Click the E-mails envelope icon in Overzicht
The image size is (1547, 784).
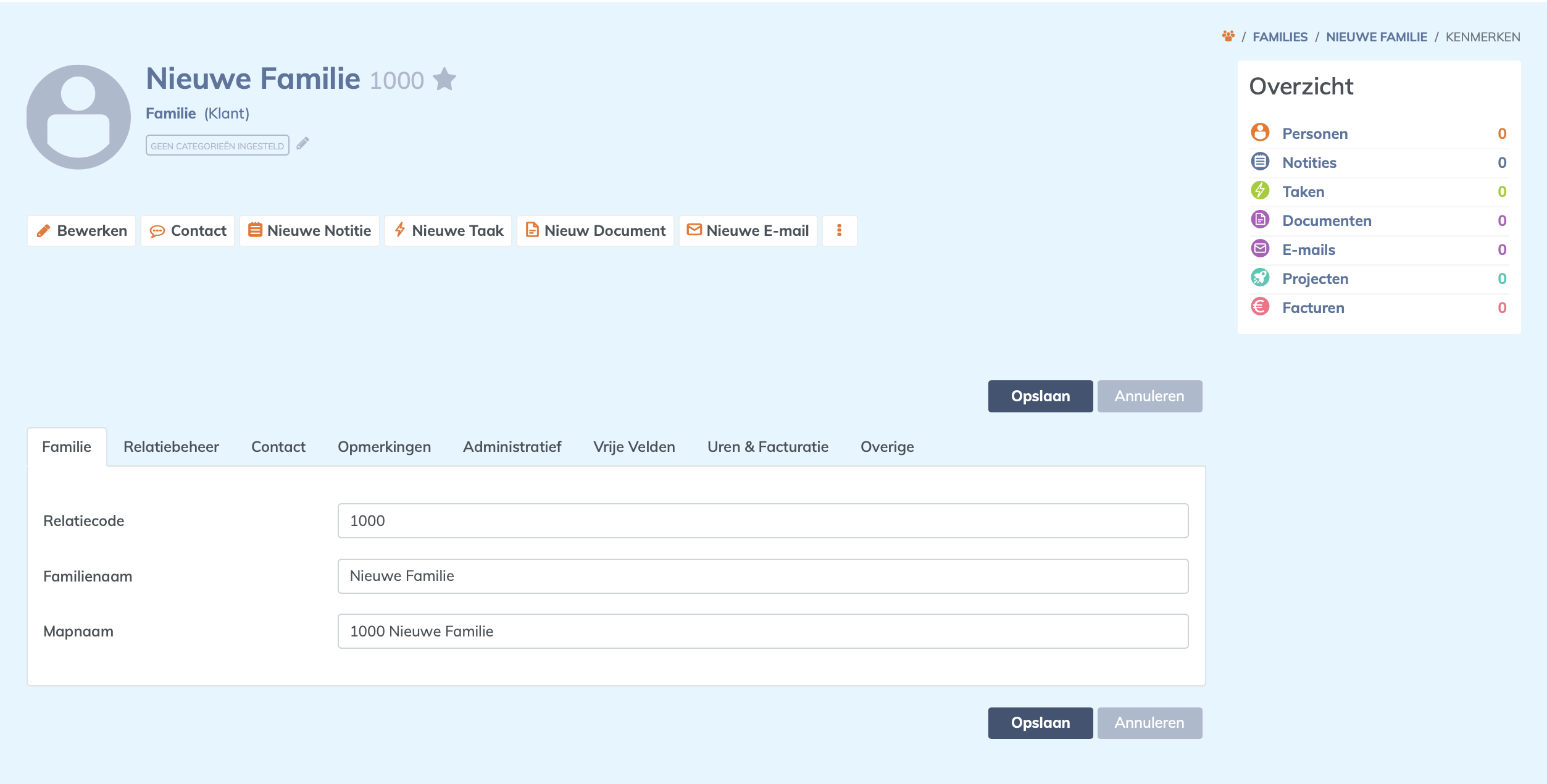click(1260, 249)
